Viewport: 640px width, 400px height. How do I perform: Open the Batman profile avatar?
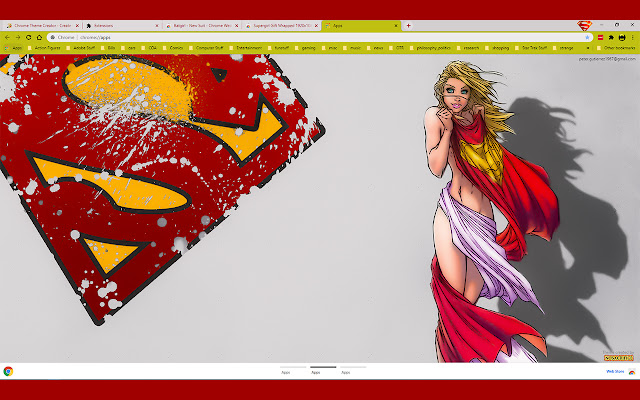(x=622, y=37)
